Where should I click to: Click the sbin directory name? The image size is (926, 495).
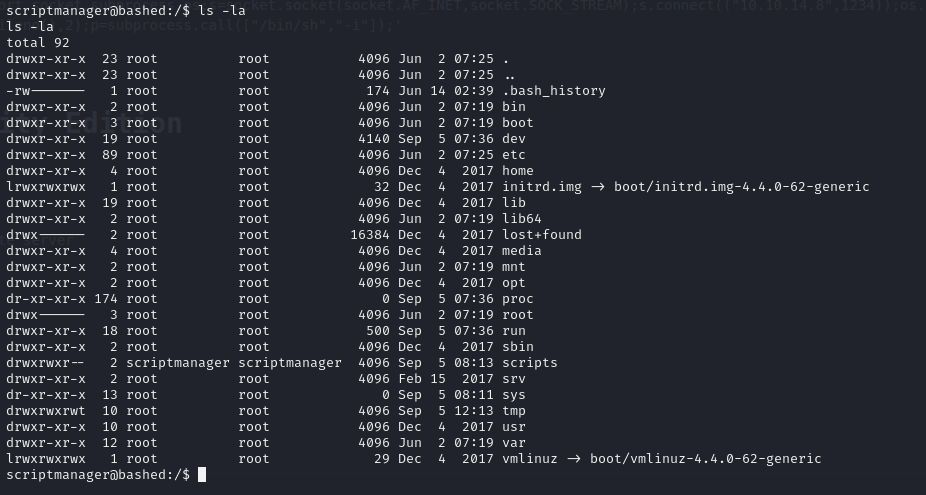point(517,347)
